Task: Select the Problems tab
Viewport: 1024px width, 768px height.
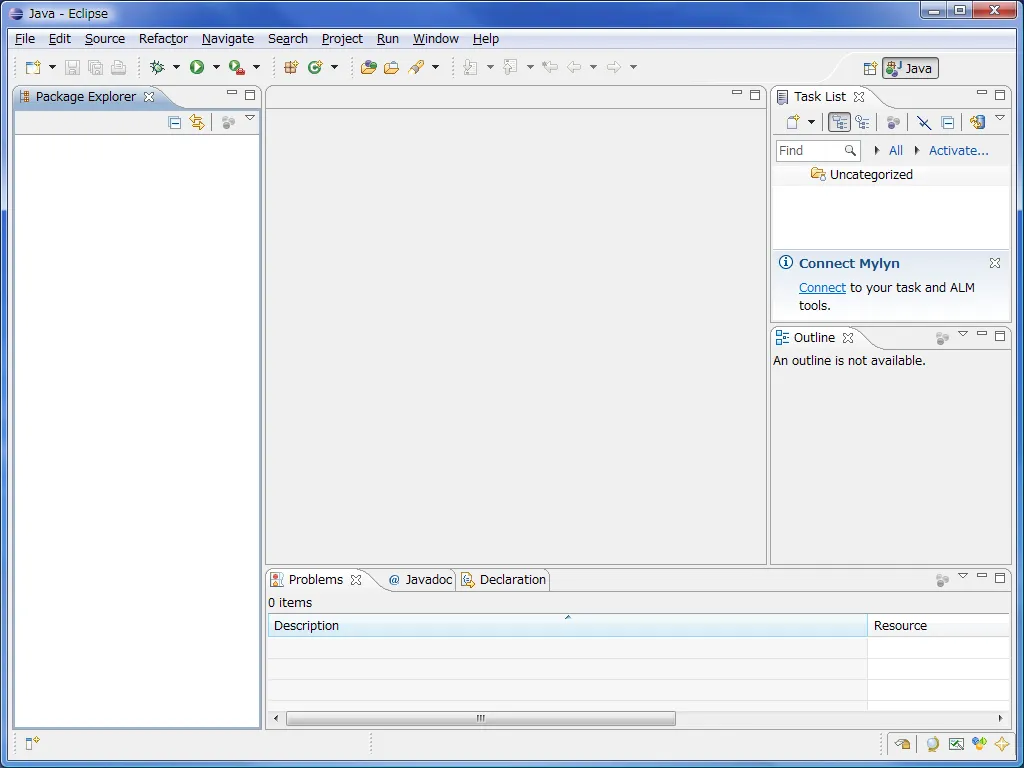Action: (315, 580)
